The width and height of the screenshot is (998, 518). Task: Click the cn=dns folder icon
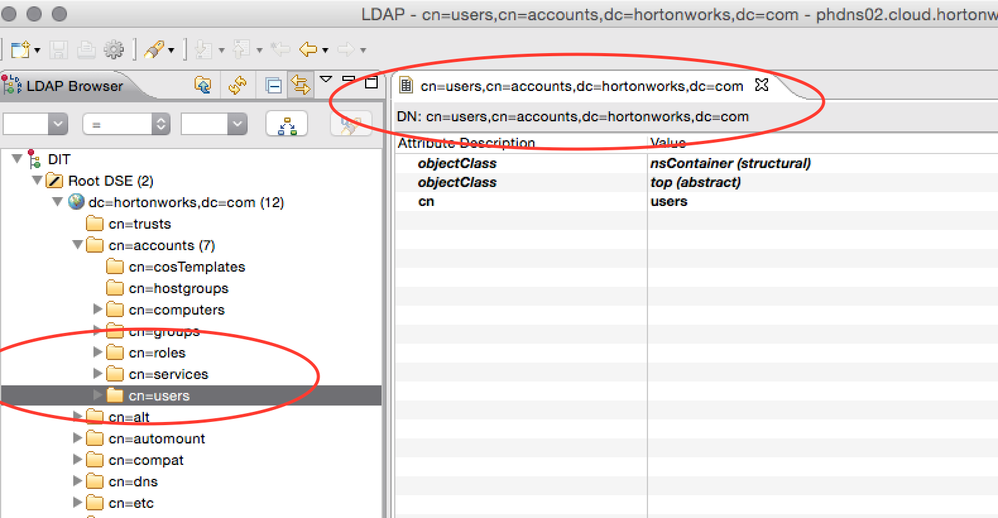95,482
